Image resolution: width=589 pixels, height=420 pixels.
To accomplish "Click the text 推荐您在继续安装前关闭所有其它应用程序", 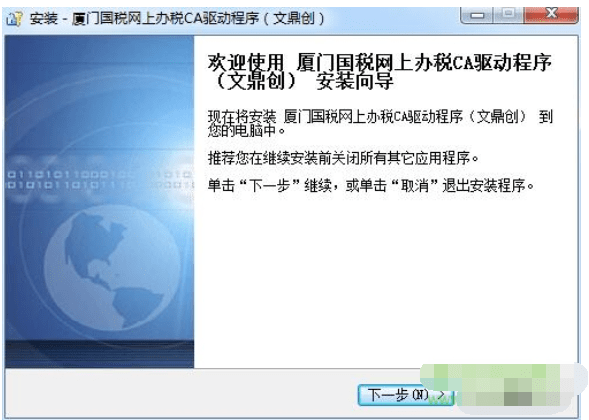I will click(x=343, y=158).
